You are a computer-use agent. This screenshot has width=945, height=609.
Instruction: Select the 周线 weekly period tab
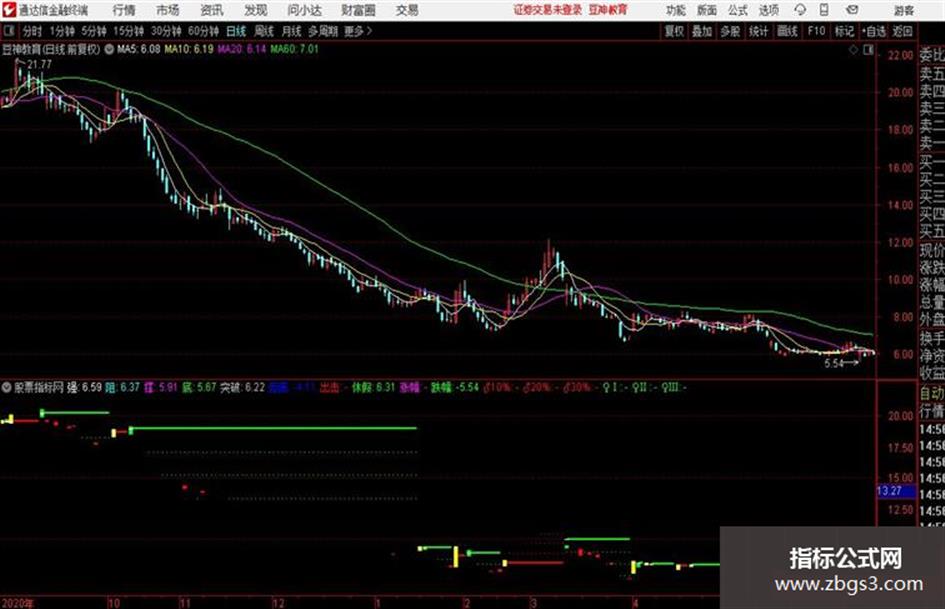(x=264, y=31)
